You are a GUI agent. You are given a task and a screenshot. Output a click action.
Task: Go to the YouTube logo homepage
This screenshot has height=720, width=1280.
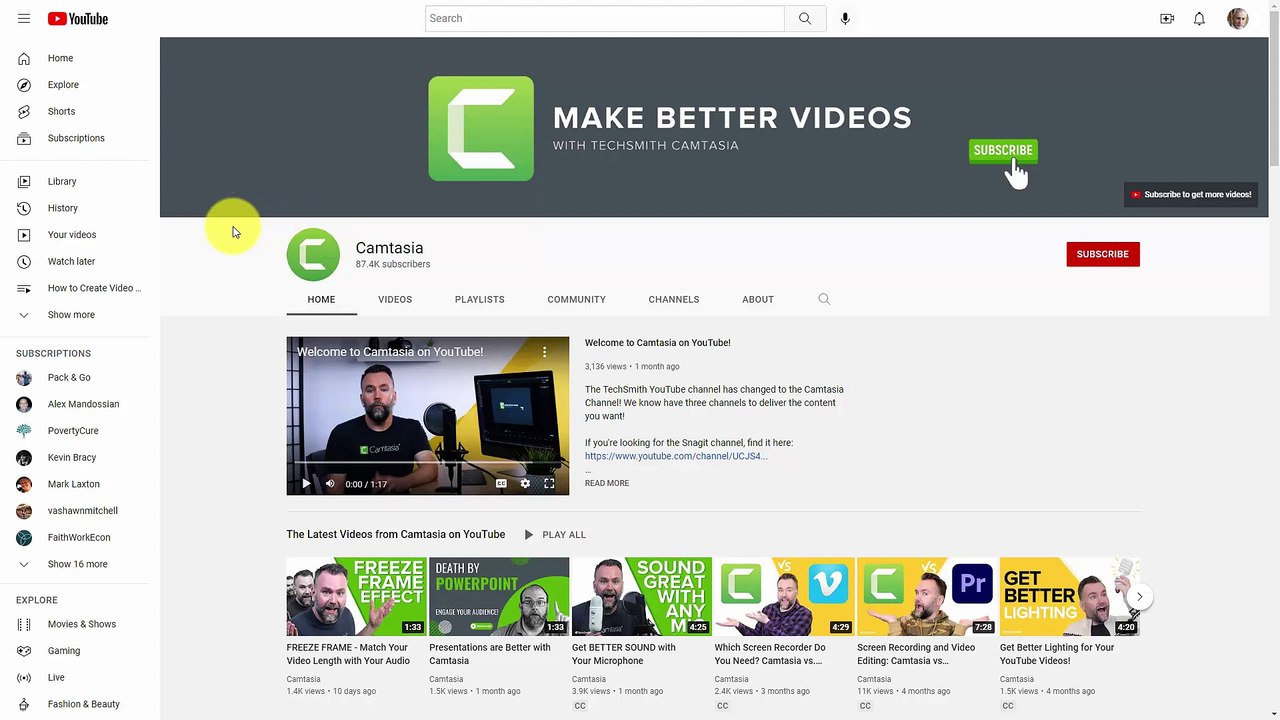tap(77, 18)
